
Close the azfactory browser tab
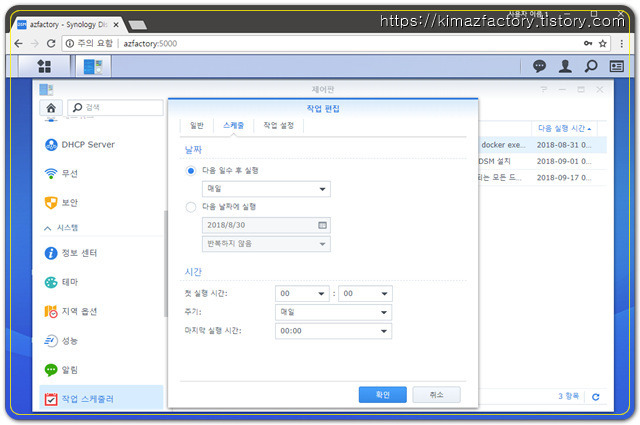[116, 24]
